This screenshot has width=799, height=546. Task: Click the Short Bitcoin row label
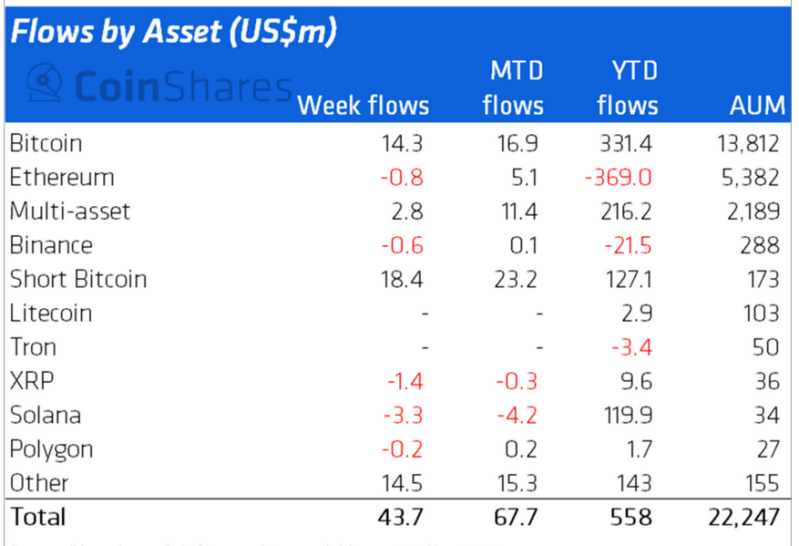pyautogui.click(x=78, y=279)
